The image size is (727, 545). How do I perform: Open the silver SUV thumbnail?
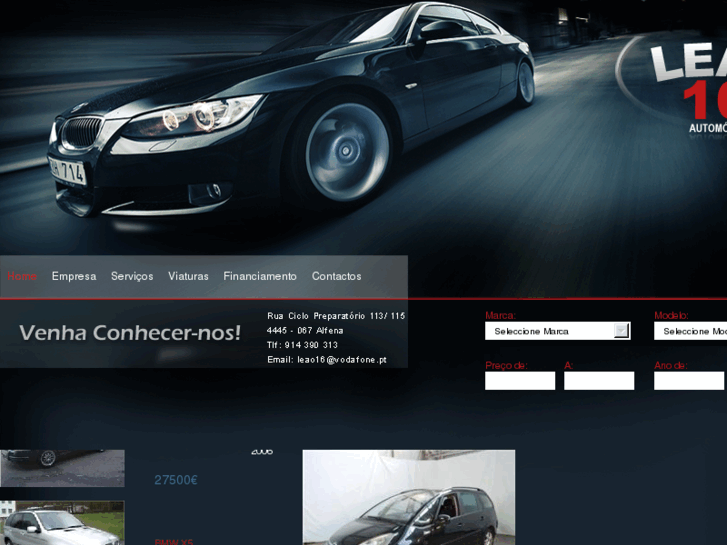click(x=62, y=523)
